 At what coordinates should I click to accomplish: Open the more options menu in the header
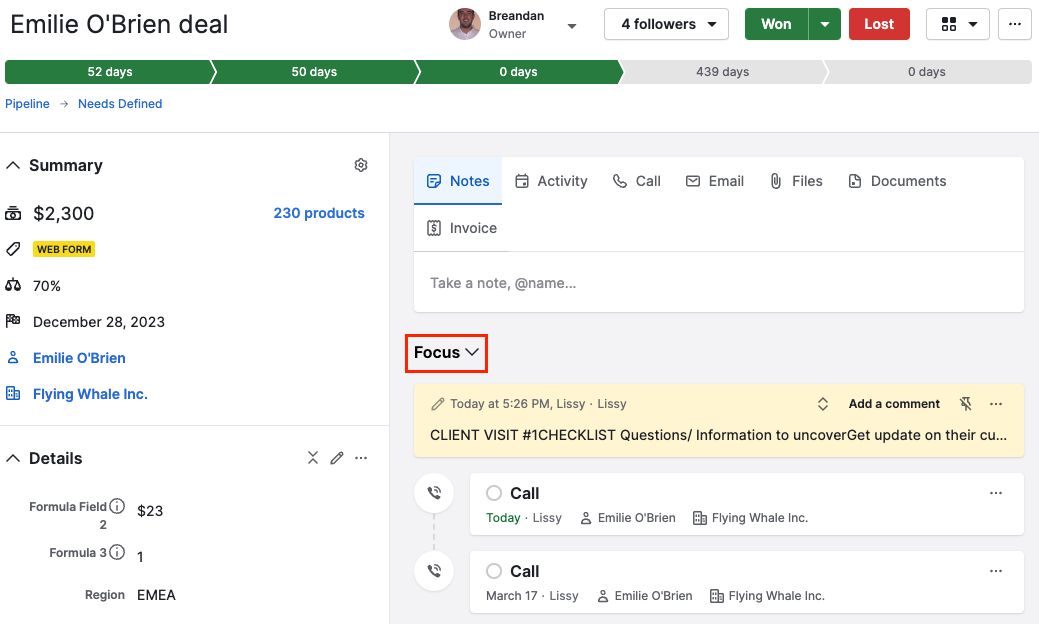[1015, 23]
